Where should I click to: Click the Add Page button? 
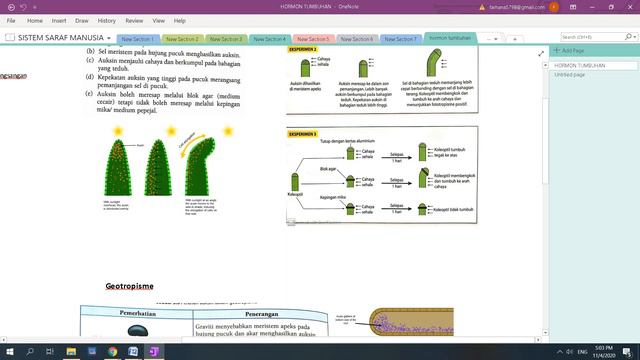pos(569,50)
